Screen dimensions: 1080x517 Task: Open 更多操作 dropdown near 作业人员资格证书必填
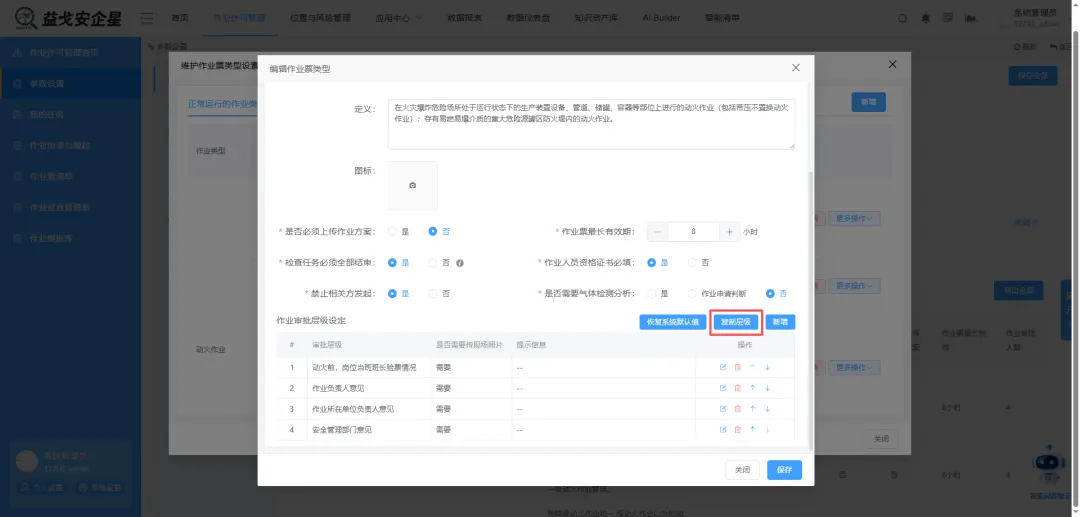854,286
